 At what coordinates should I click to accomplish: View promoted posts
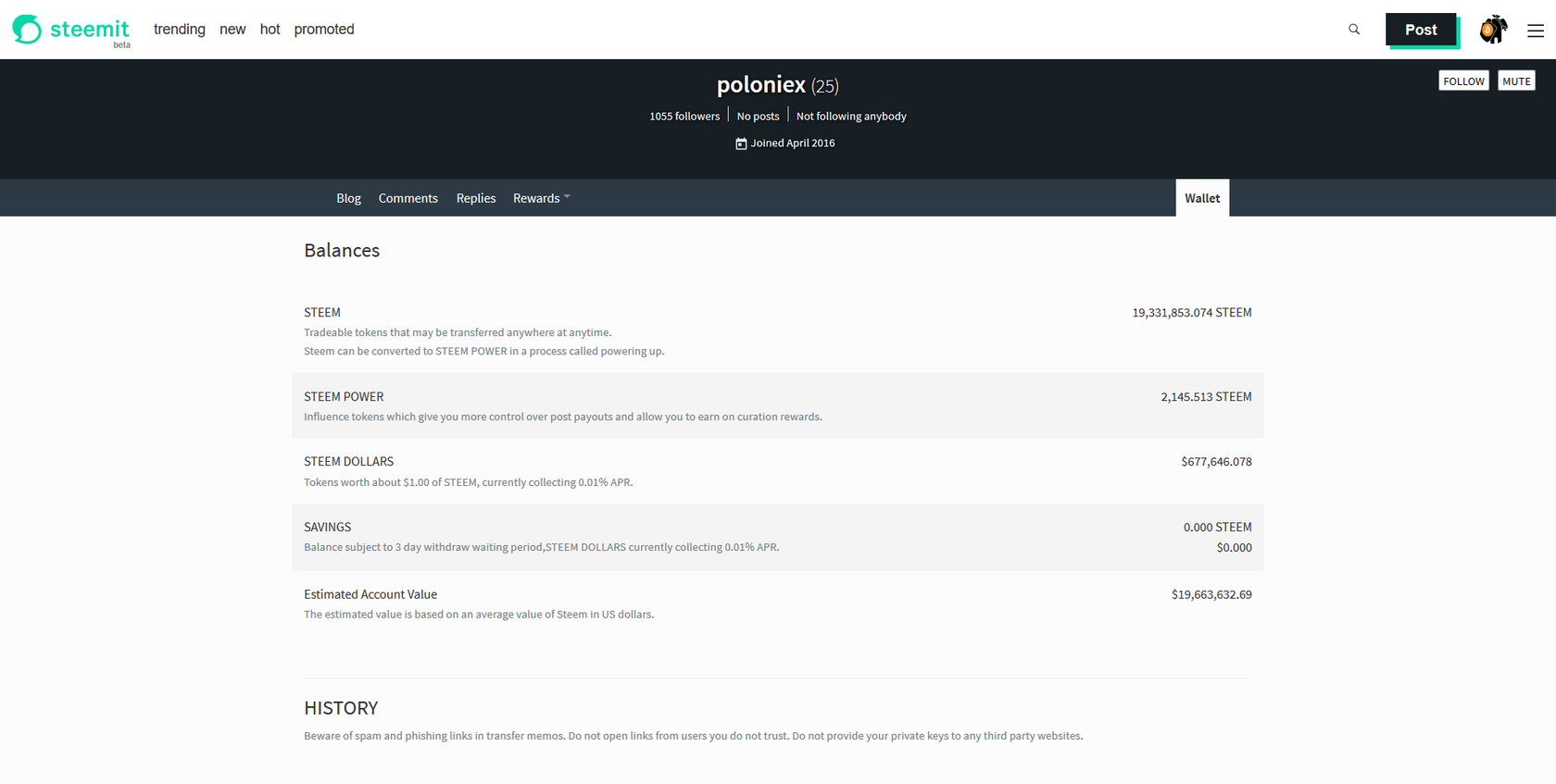click(324, 30)
